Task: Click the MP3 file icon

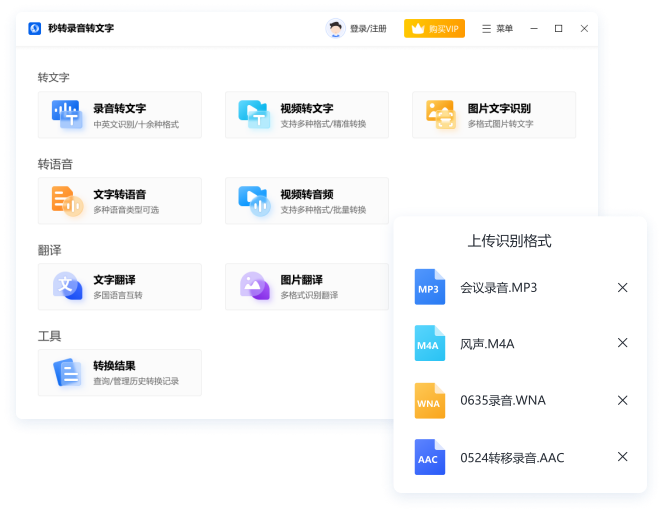Action: (430, 287)
